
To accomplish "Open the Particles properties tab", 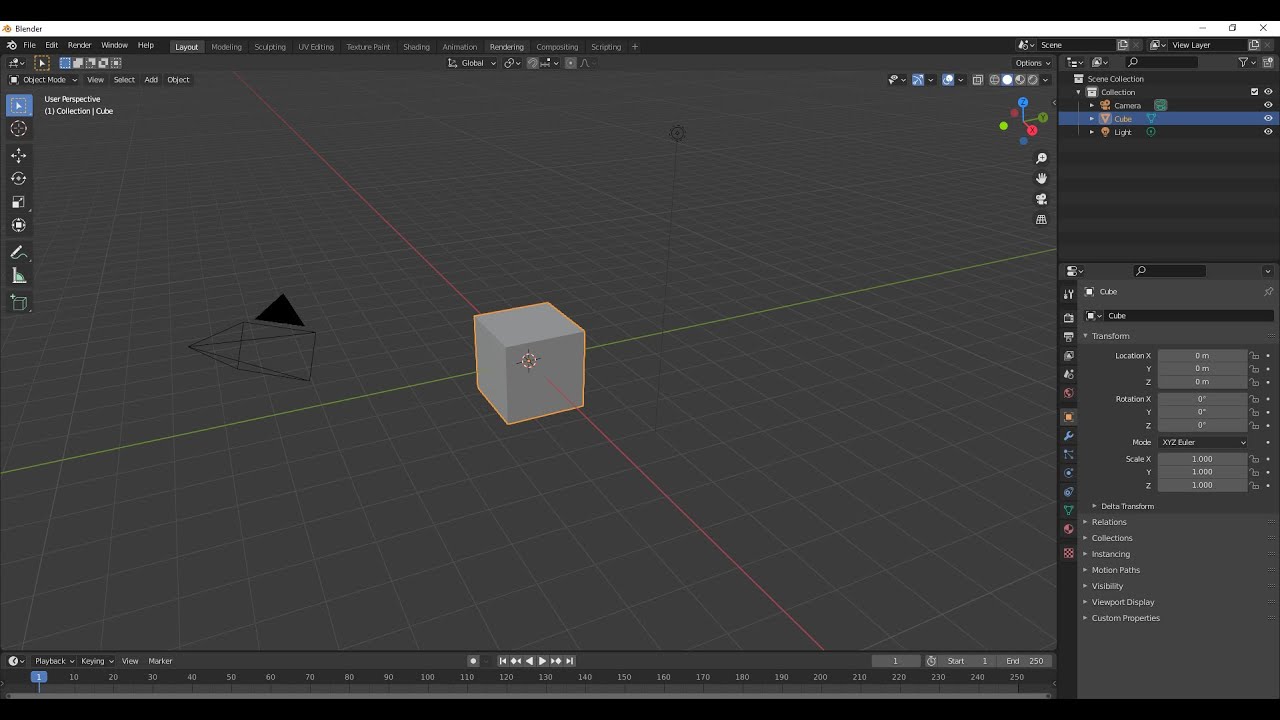I will click(x=1068, y=455).
